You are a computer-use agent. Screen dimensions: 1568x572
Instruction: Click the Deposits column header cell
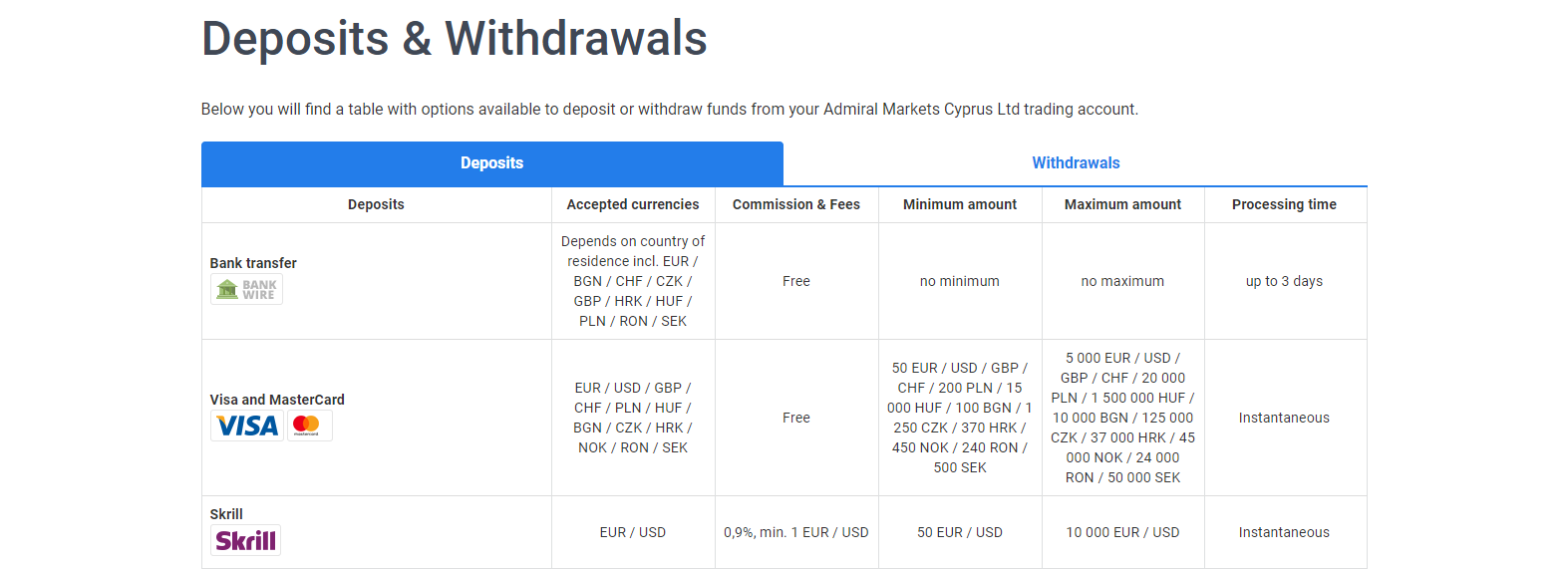[376, 204]
